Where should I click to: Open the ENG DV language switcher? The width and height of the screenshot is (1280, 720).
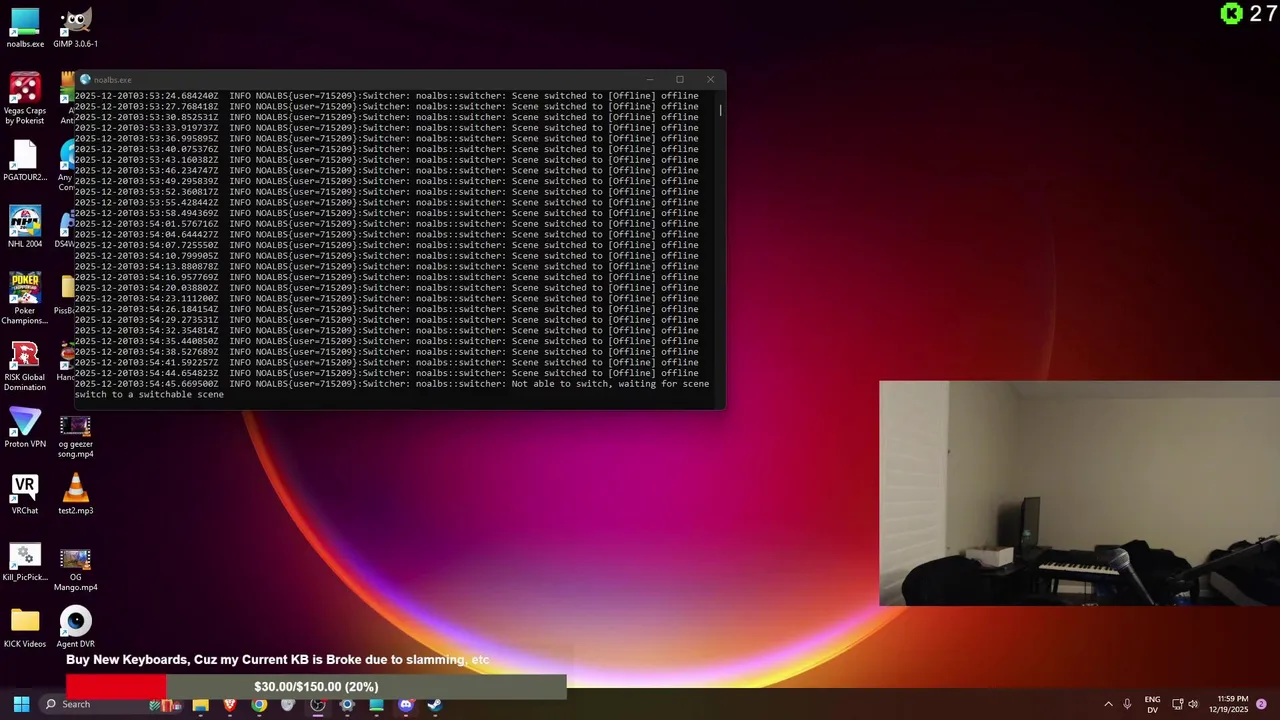pos(1152,704)
